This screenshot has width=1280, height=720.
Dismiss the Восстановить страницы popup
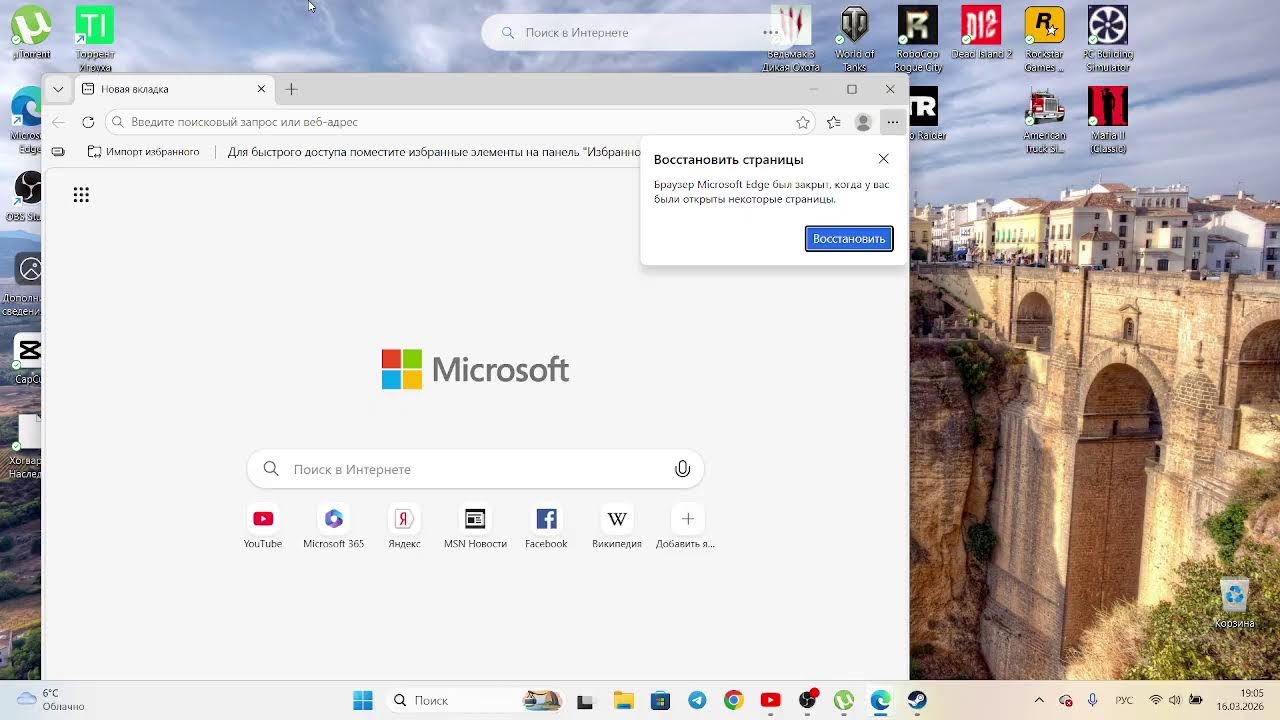tap(883, 159)
